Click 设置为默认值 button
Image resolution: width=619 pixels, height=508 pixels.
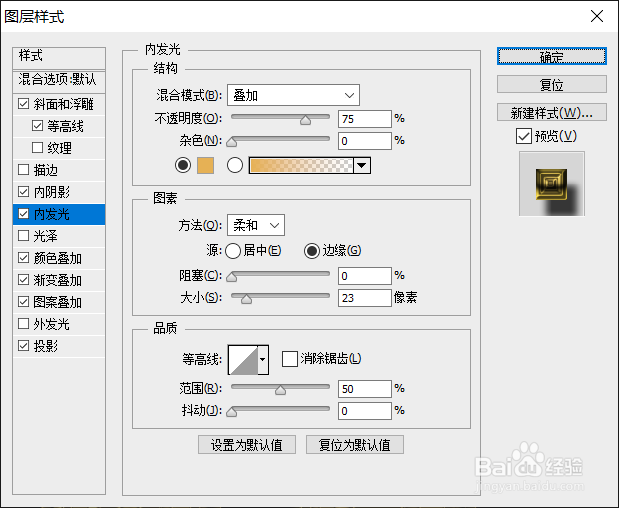point(247,445)
